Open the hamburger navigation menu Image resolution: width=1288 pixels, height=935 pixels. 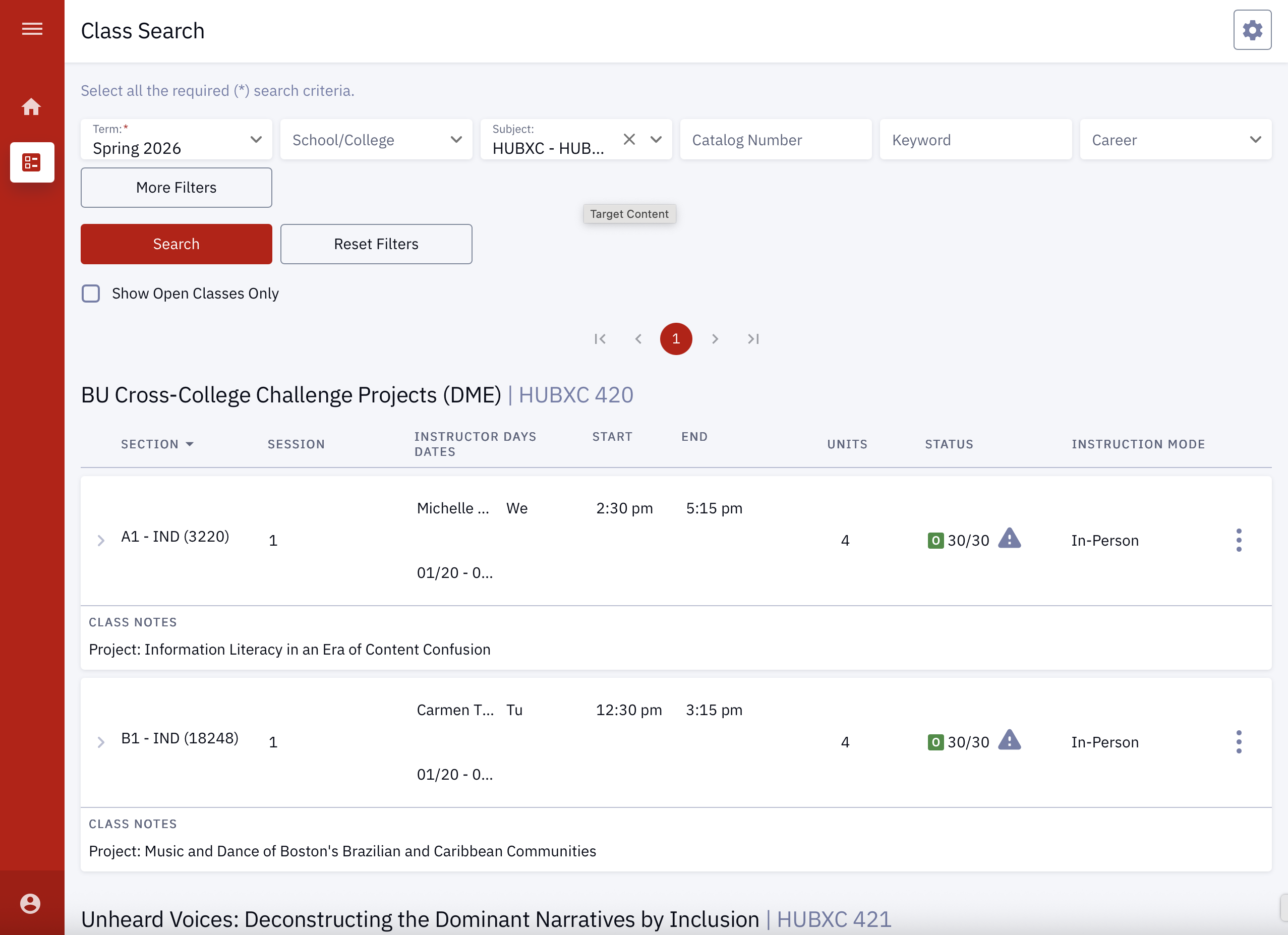(32, 28)
